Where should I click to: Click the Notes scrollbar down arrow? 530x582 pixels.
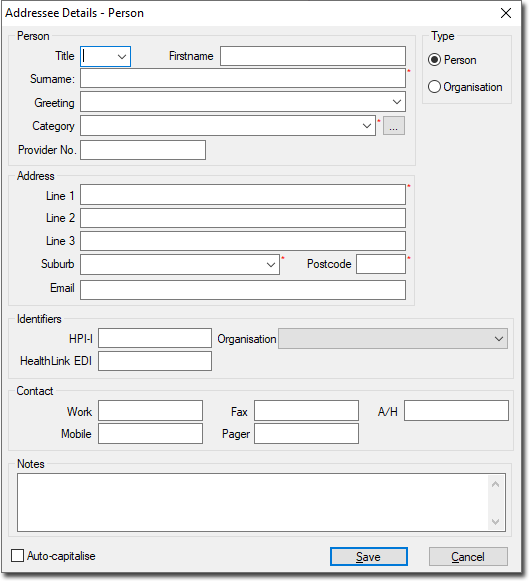(495, 521)
